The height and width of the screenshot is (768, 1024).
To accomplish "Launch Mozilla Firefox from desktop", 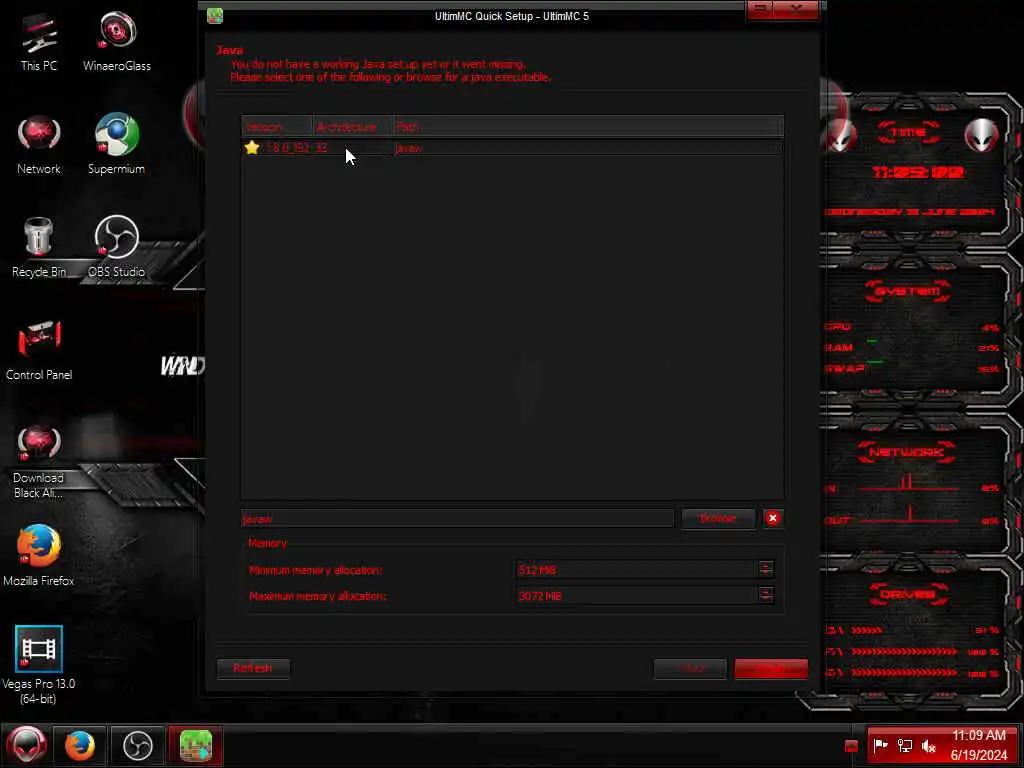I will tap(39, 556).
